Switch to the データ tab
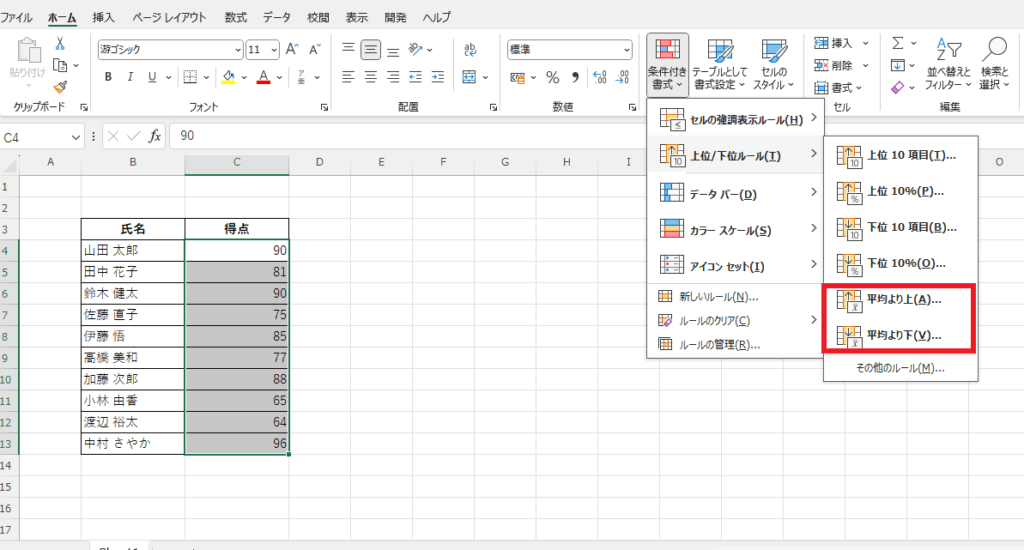Screen dimensions: 1024x550 pyautogui.click(x=277, y=18)
